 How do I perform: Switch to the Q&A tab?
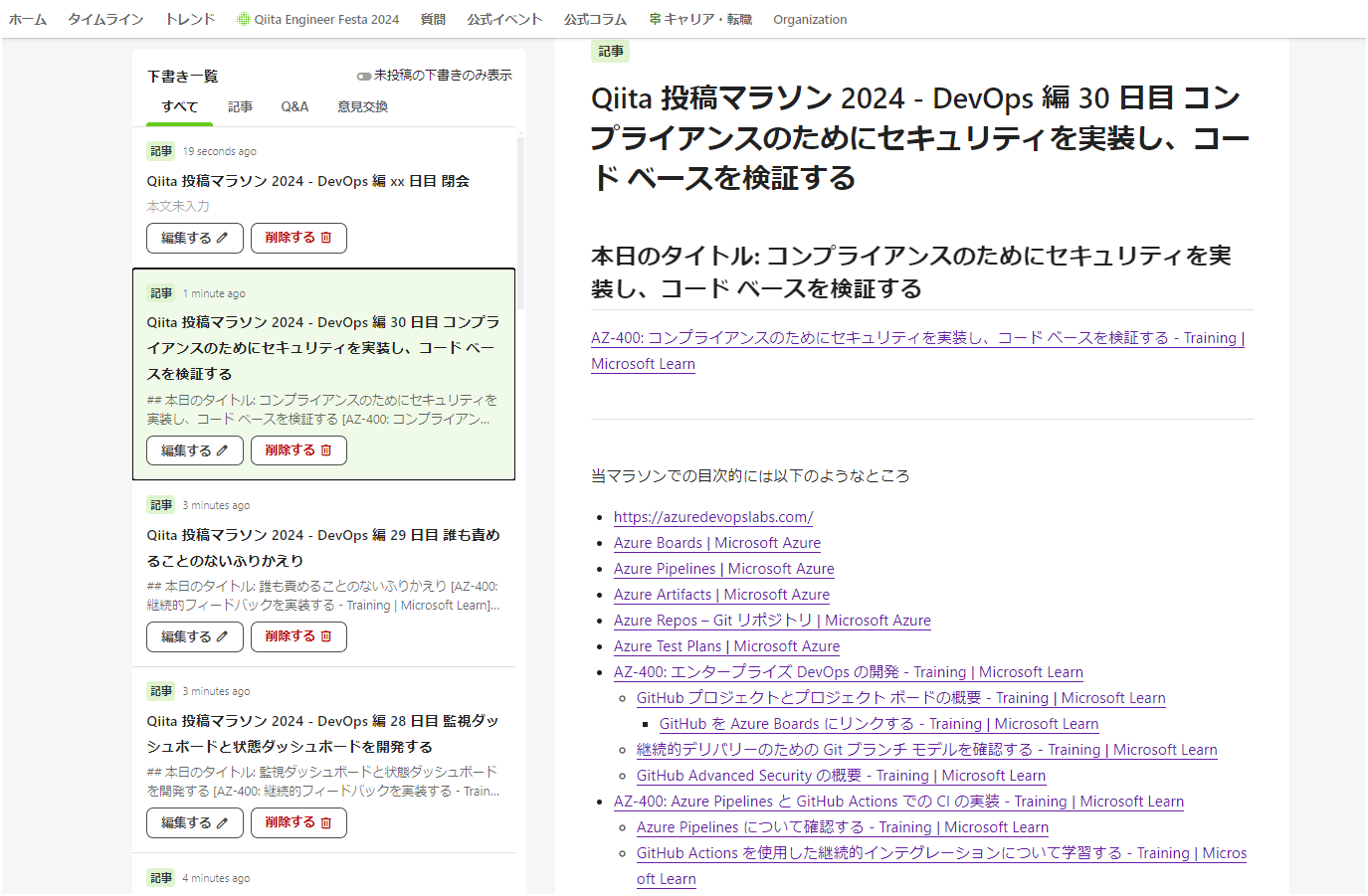(294, 106)
